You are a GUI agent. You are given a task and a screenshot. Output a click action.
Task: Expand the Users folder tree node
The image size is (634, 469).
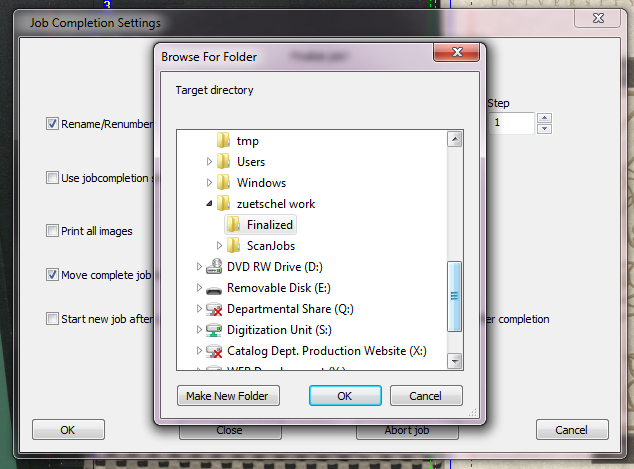[209, 162]
